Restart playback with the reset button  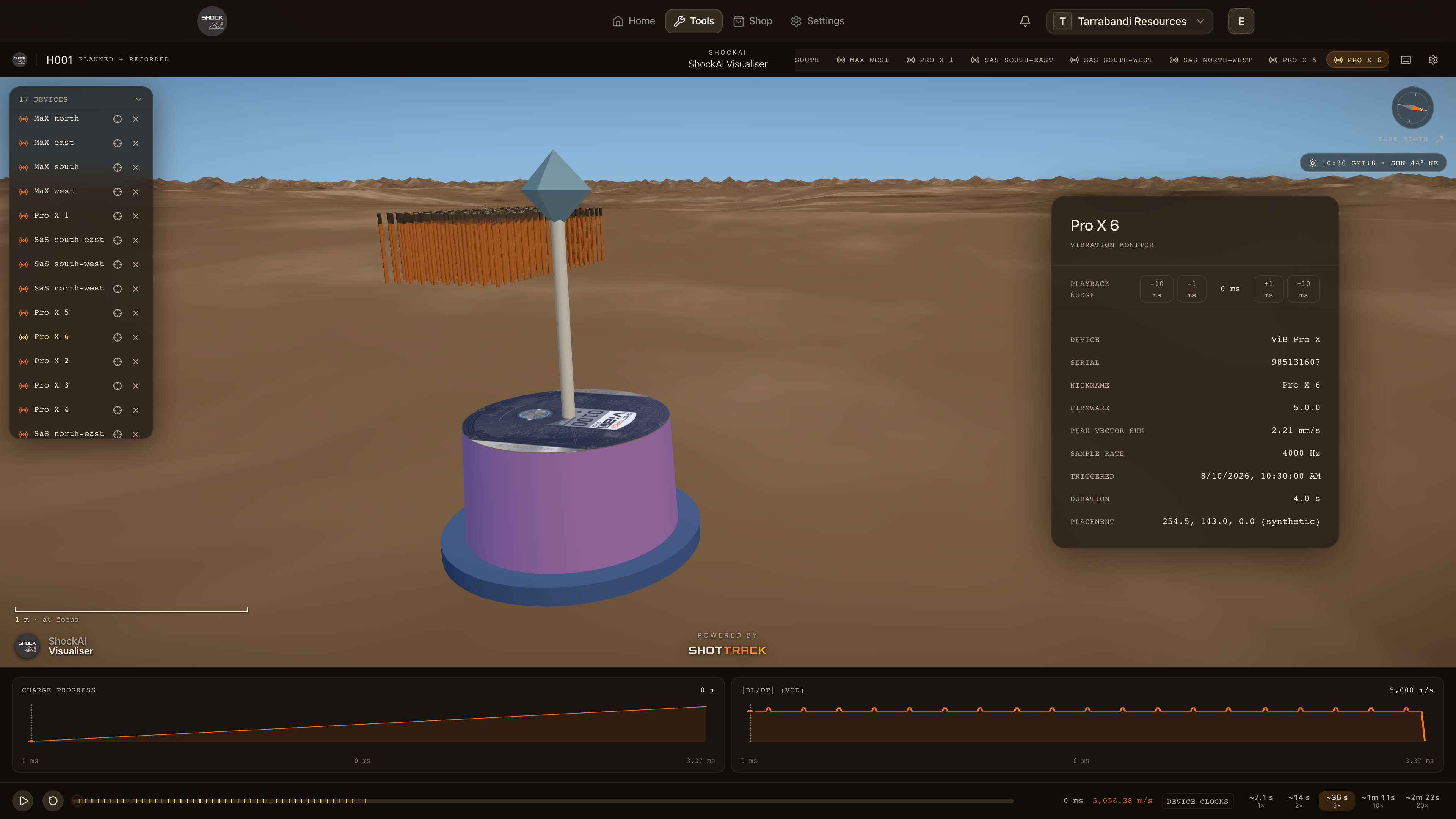point(53,801)
